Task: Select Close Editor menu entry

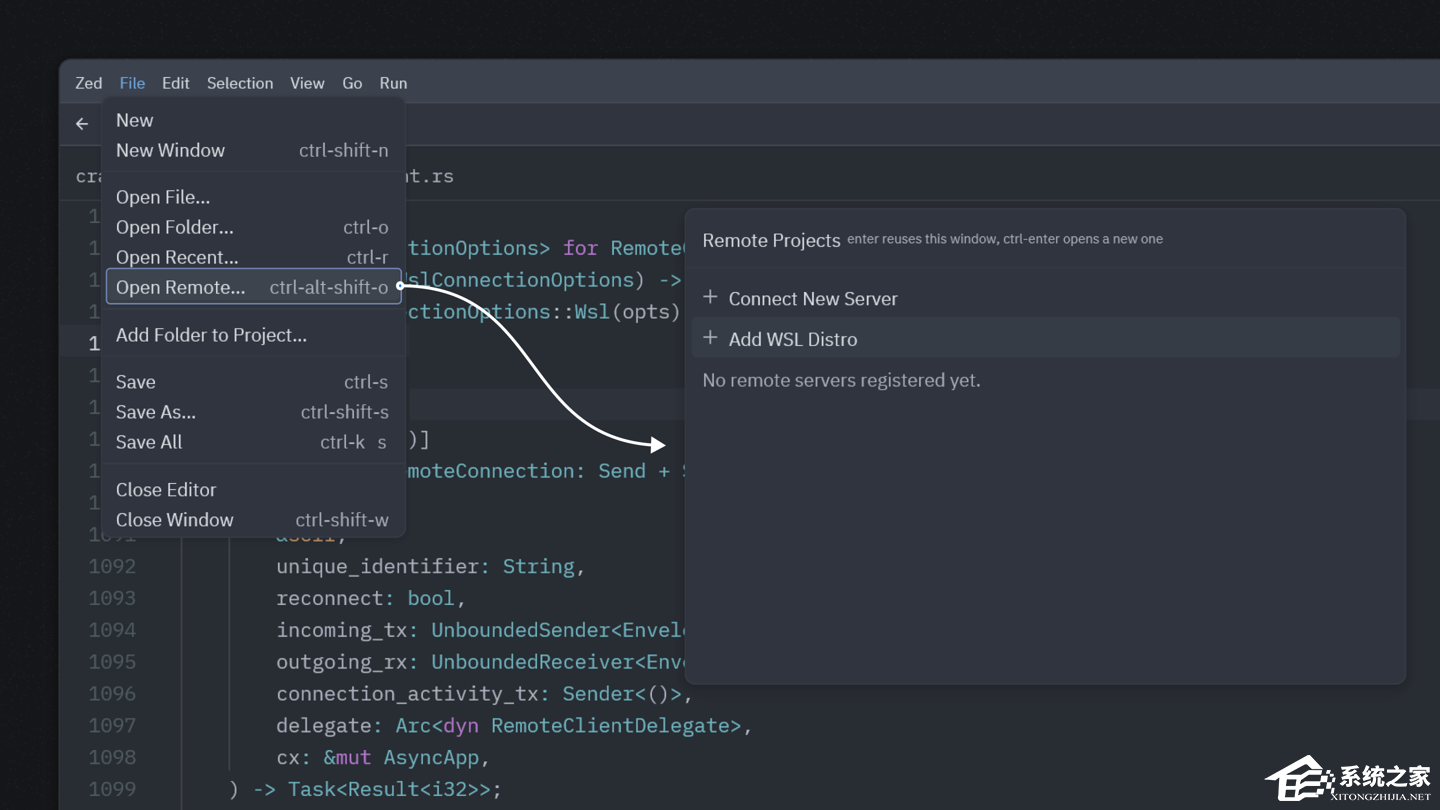Action: click(x=166, y=490)
